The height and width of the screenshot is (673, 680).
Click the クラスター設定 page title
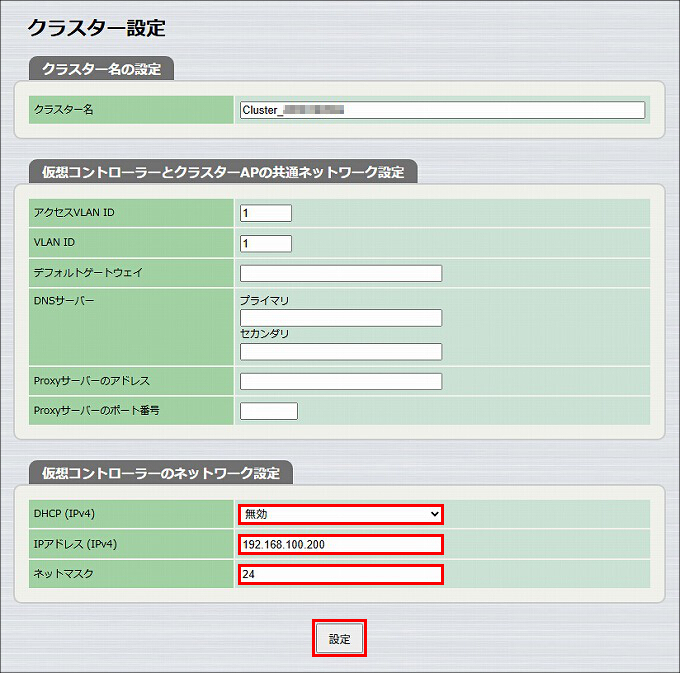(96, 28)
